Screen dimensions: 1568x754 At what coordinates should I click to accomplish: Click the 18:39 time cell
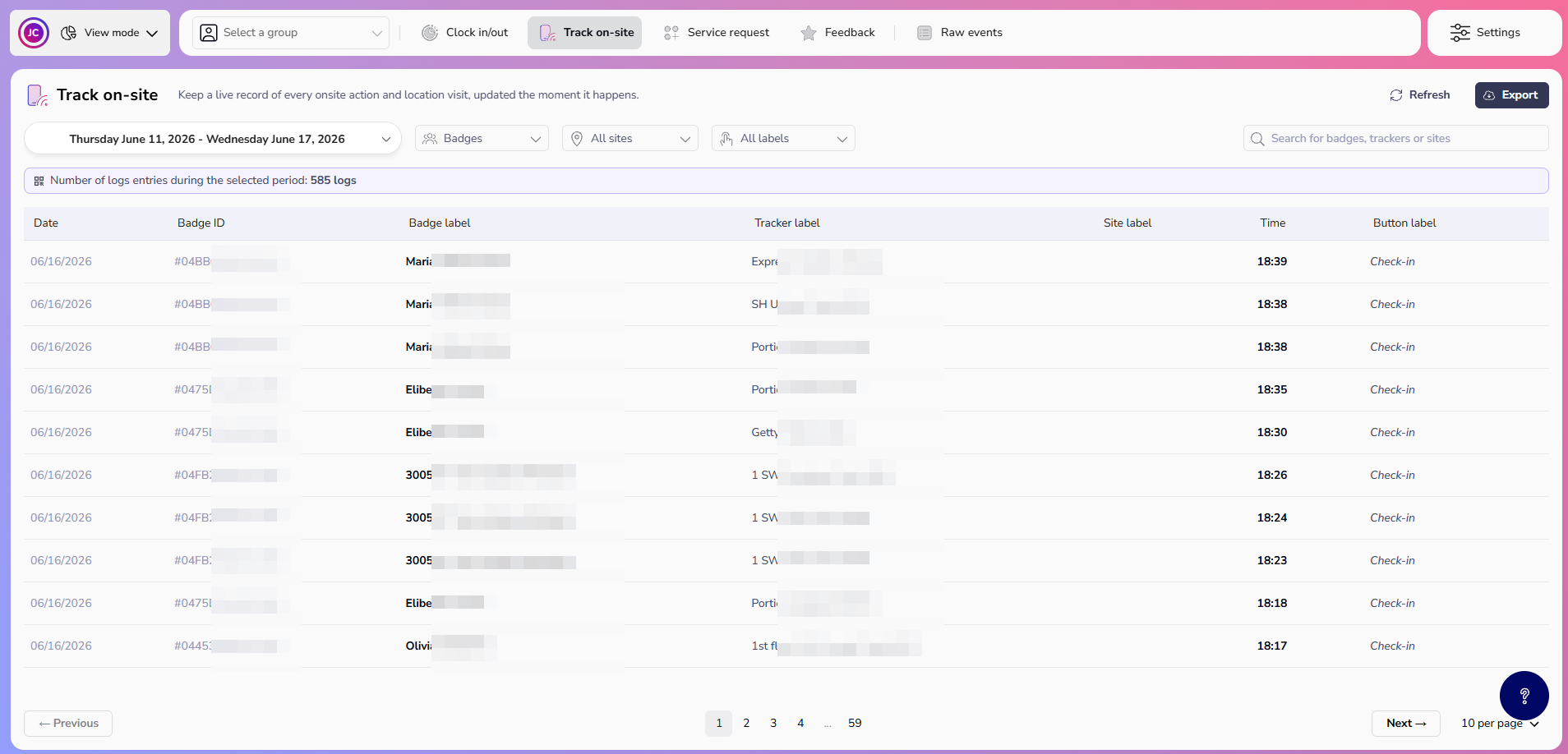pos(1272,262)
